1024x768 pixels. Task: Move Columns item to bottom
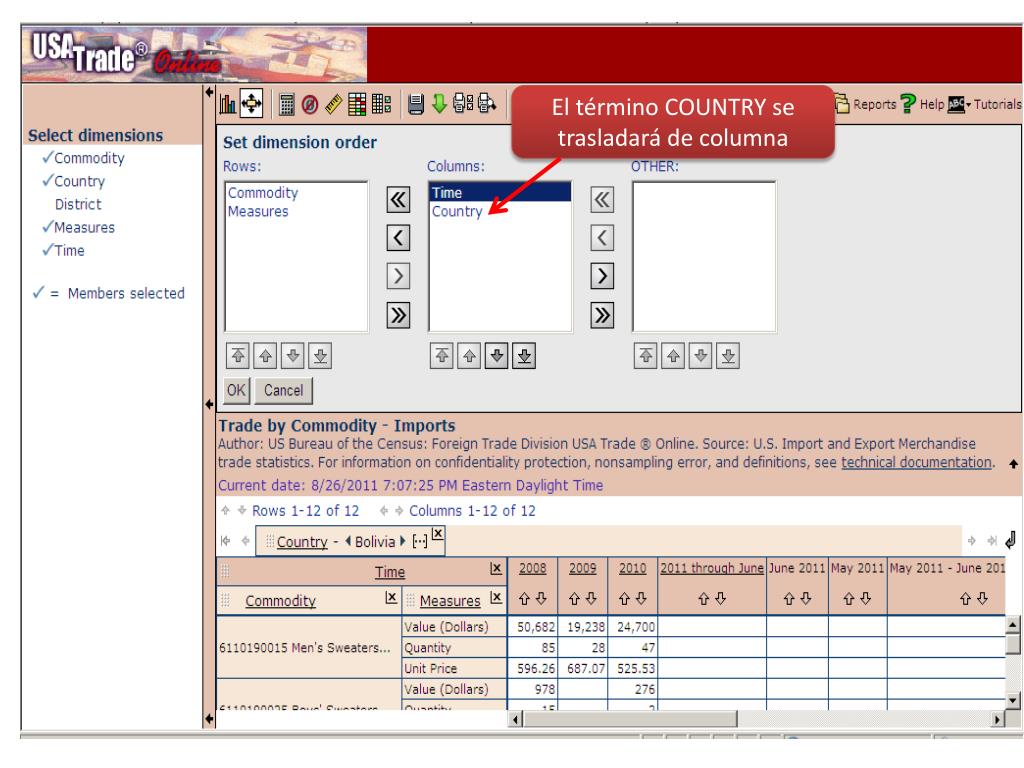524,356
